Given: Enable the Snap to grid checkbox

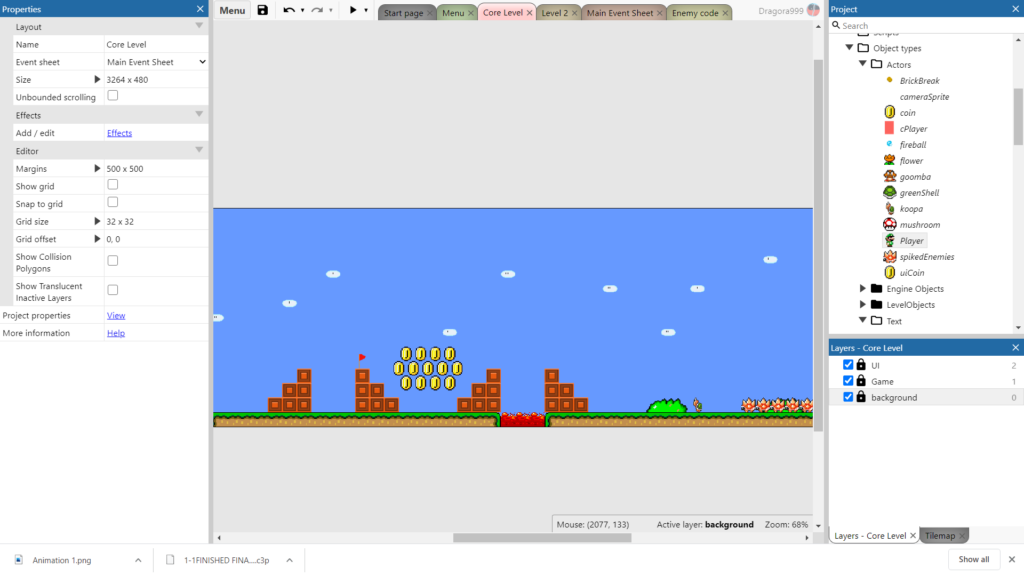Looking at the screenshot, I should pos(113,202).
